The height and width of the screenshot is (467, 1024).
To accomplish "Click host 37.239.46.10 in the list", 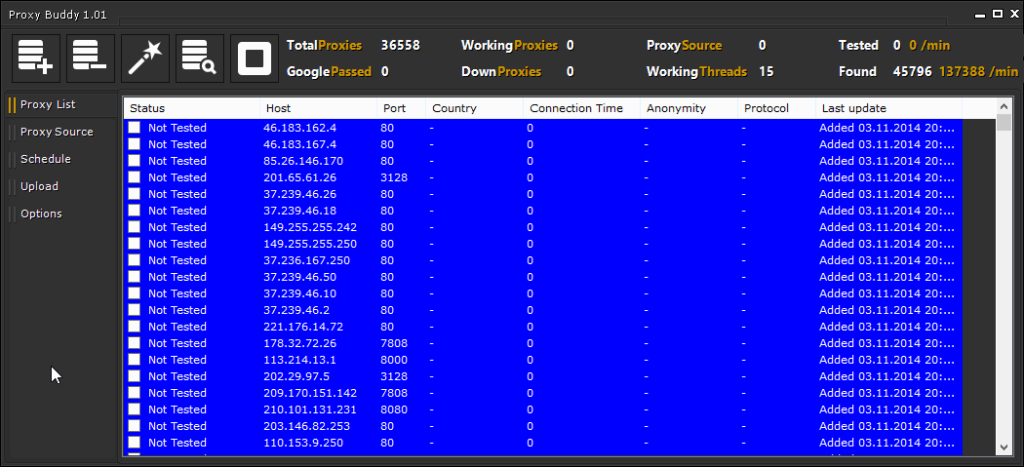I will click(x=300, y=293).
